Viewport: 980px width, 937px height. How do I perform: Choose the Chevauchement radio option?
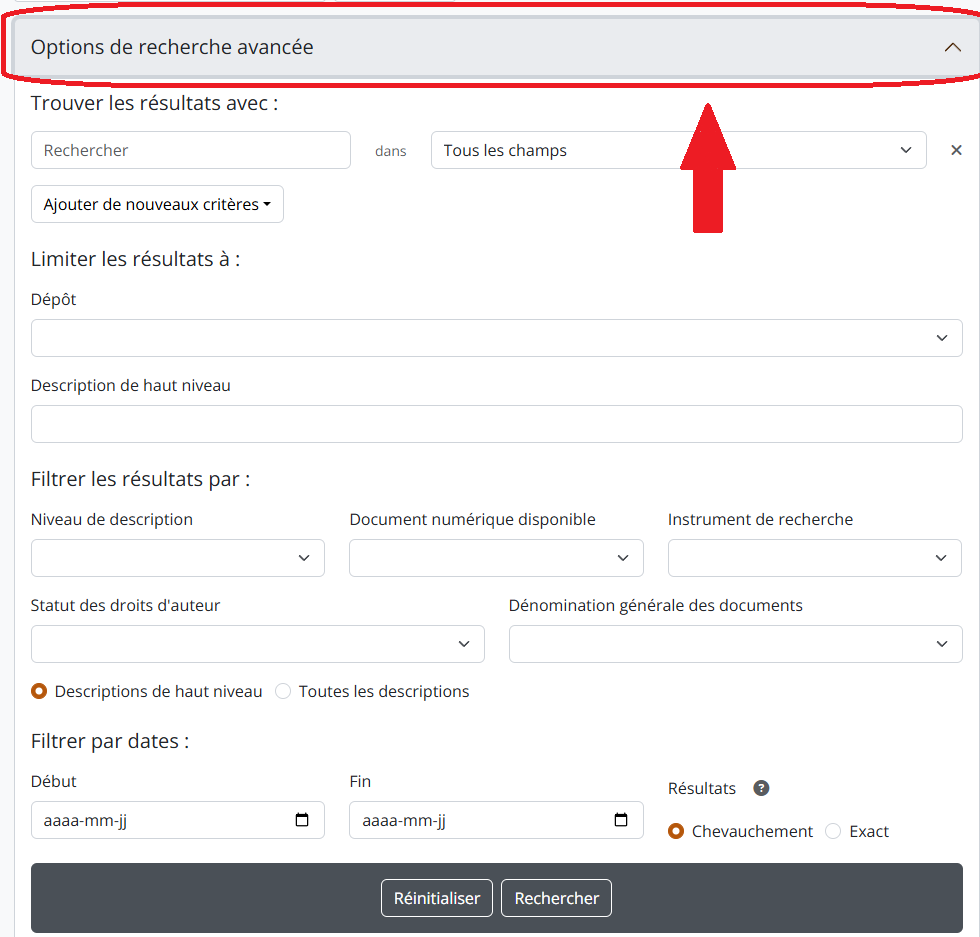676,831
